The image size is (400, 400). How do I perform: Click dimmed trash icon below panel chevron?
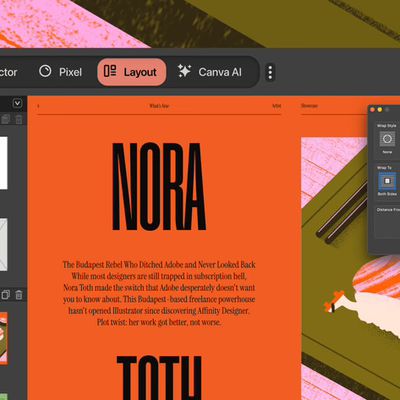(x=19, y=119)
